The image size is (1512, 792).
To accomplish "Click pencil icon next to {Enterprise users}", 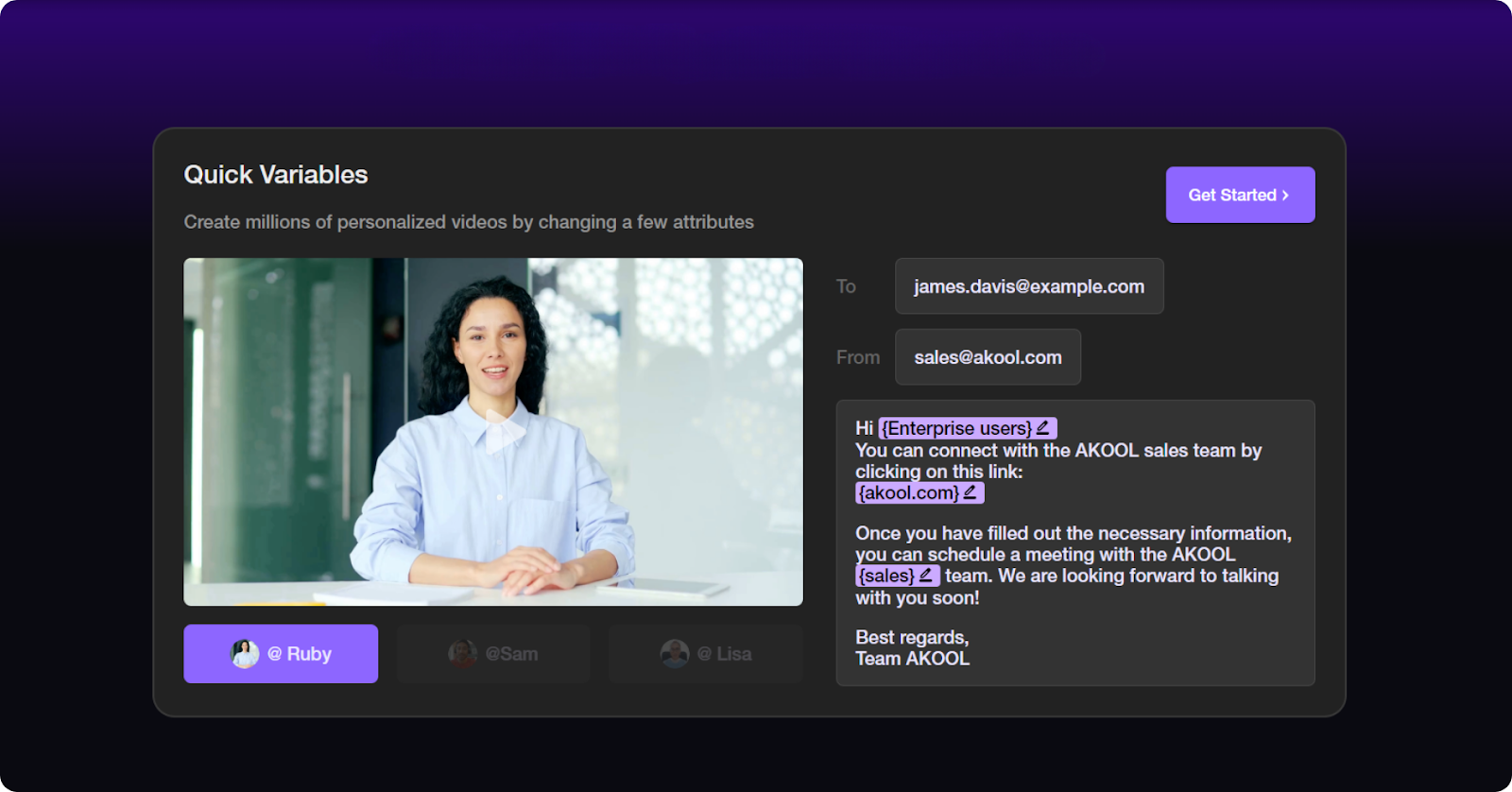I will 1043,428.
